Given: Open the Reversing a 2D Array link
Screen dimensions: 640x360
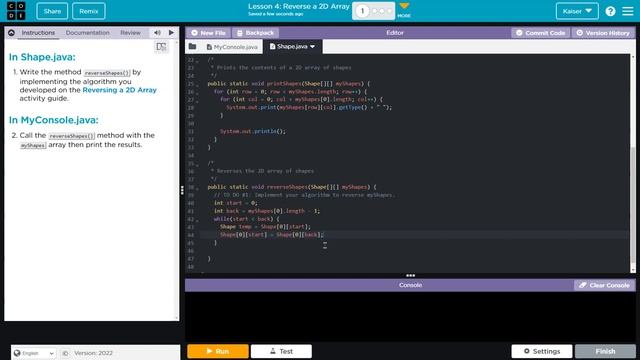Looking at the screenshot, I should click(x=119, y=90).
